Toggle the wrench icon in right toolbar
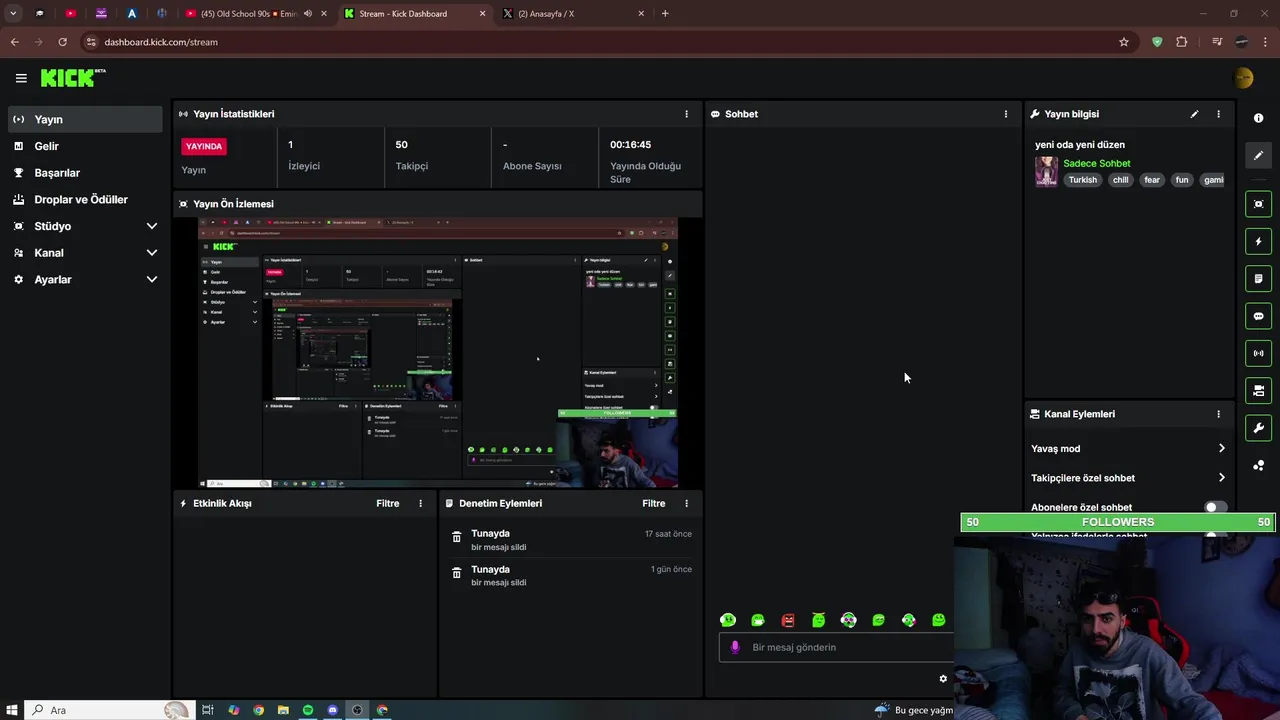 (x=1258, y=428)
